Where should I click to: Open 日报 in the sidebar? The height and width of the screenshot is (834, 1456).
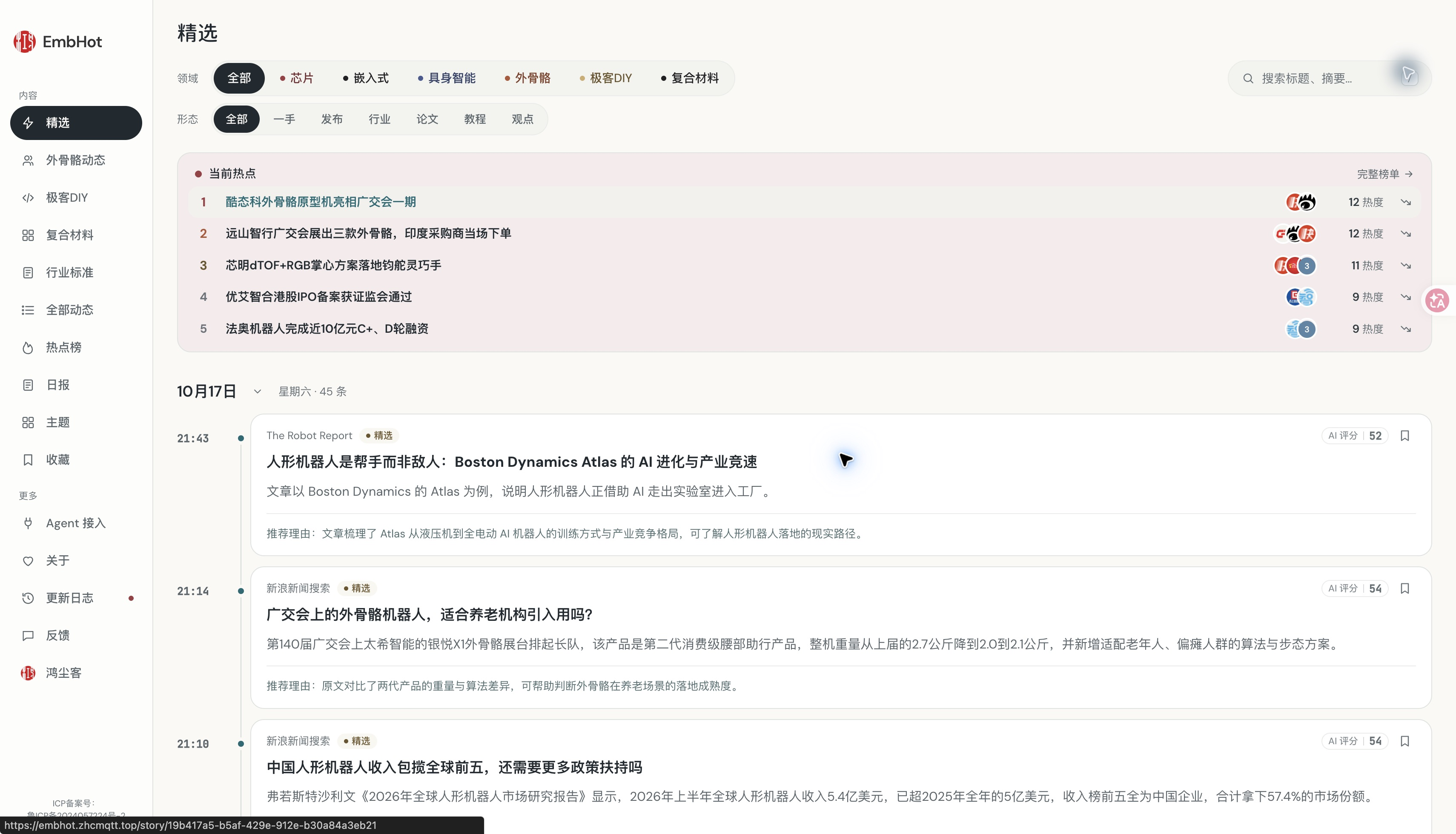coord(76,385)
